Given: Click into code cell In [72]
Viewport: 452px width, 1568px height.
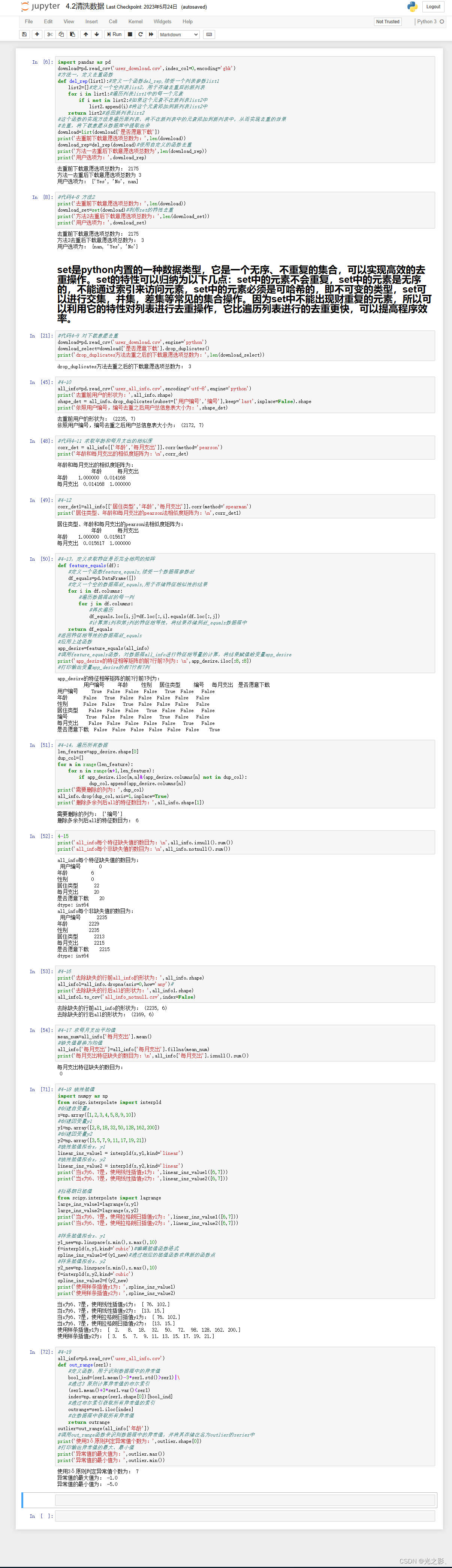Looking at the screenshot, I should (245, 1406).
